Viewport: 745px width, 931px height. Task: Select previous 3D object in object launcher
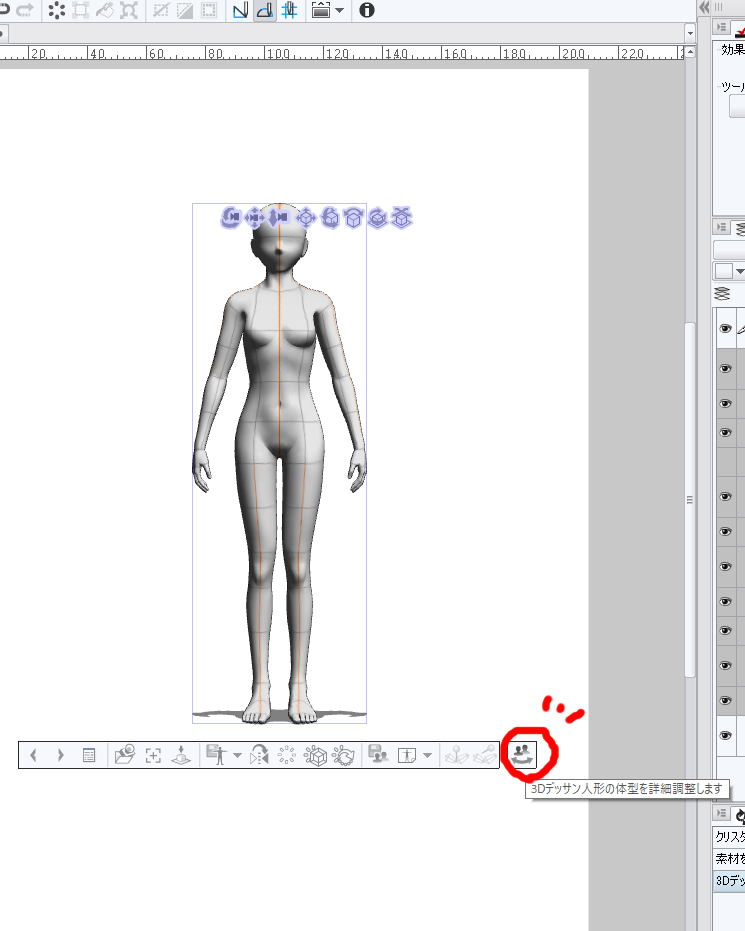pyautogui.click(x=33, y=755)
